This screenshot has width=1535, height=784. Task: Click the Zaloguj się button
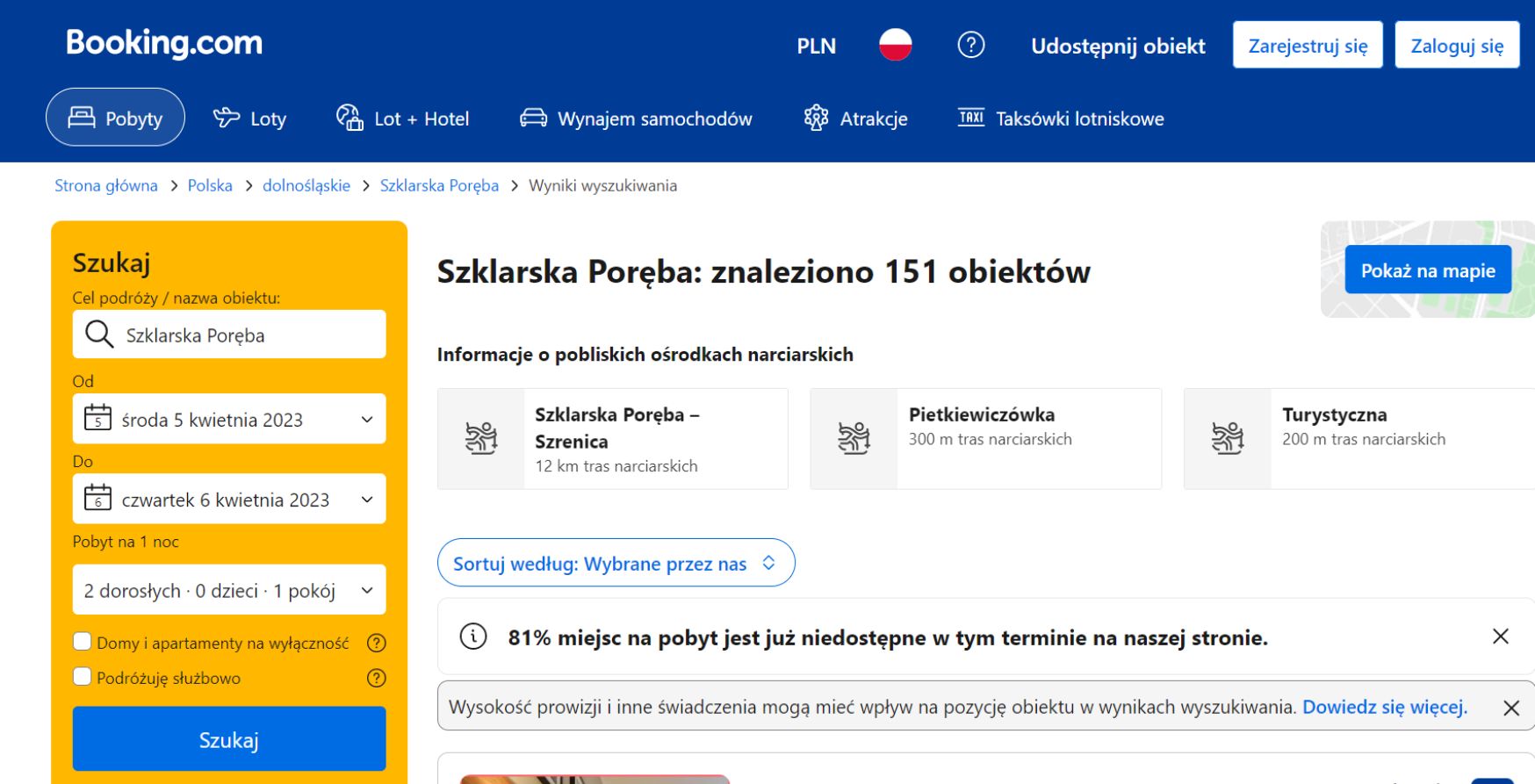click(1457, 45)
